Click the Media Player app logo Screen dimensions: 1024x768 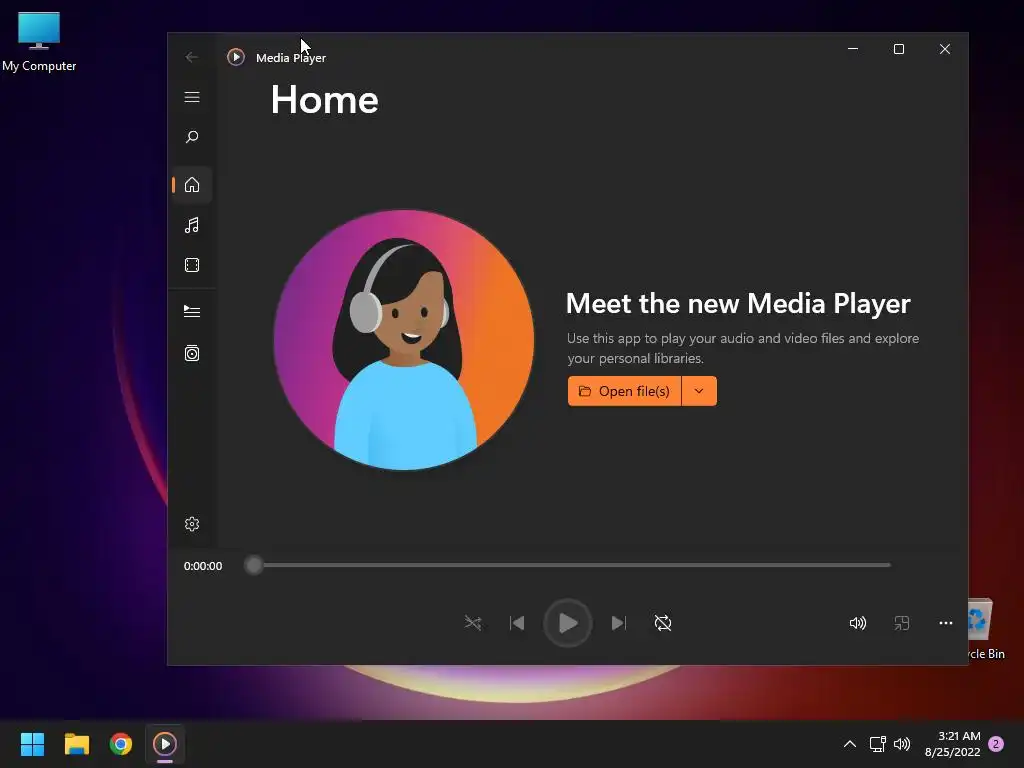point(236,57)
